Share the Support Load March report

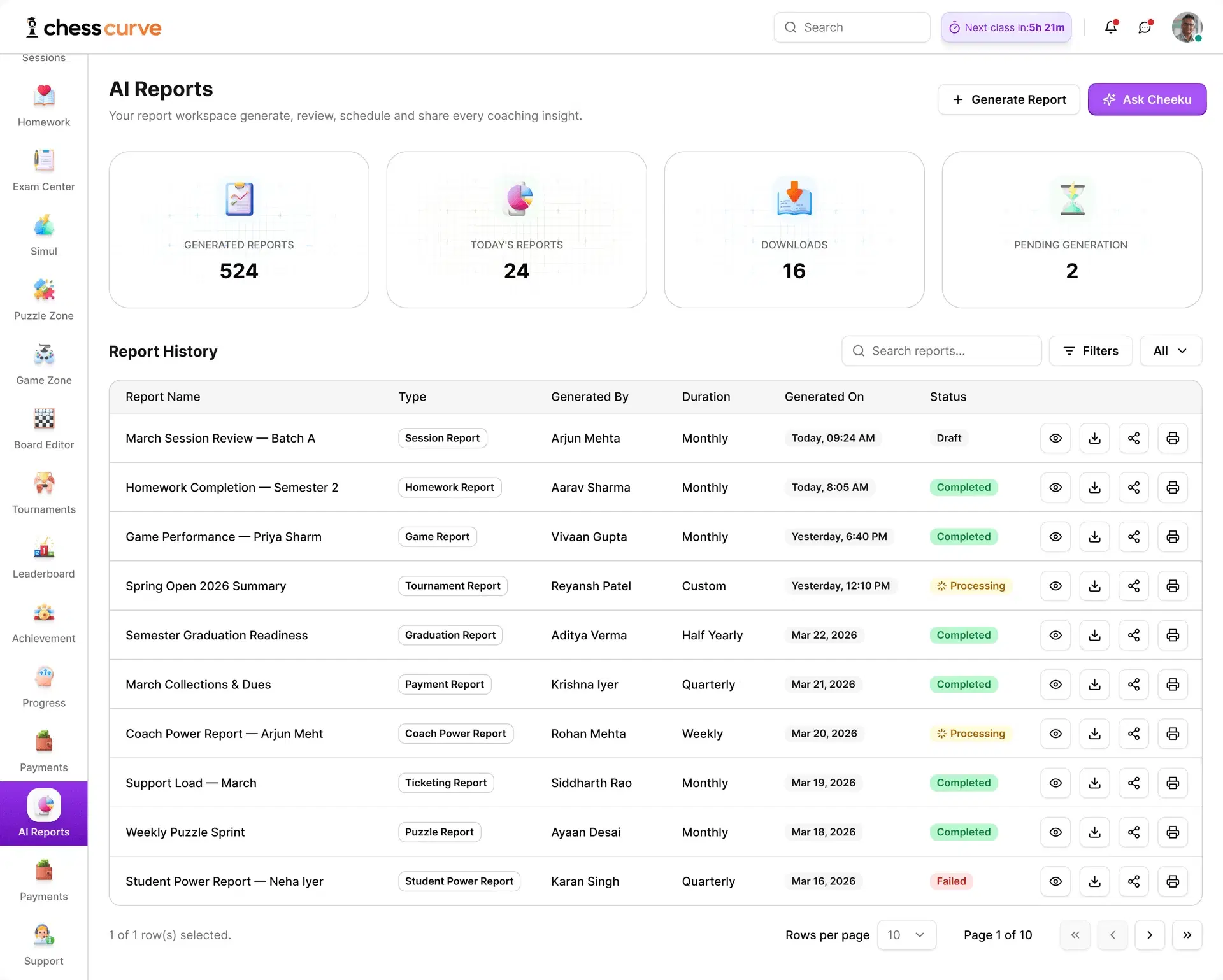1134,783
